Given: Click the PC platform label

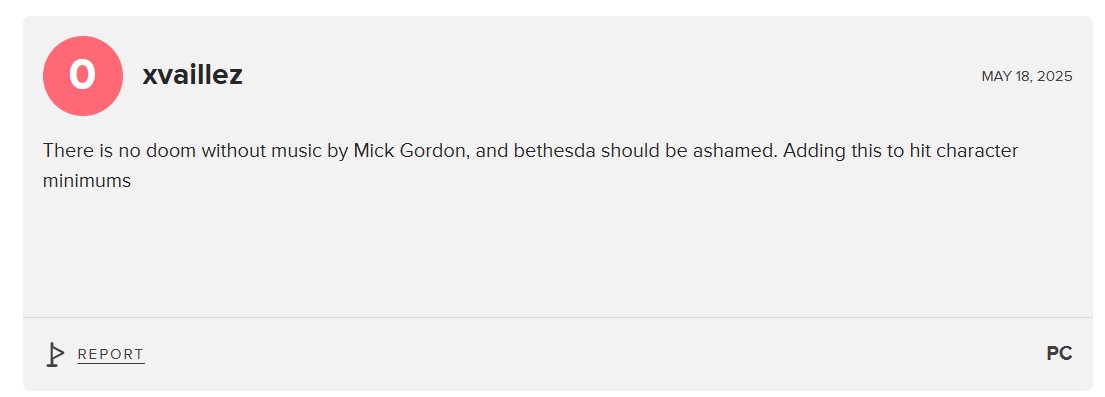Looking at the screenshot, I should point(1059,353).
